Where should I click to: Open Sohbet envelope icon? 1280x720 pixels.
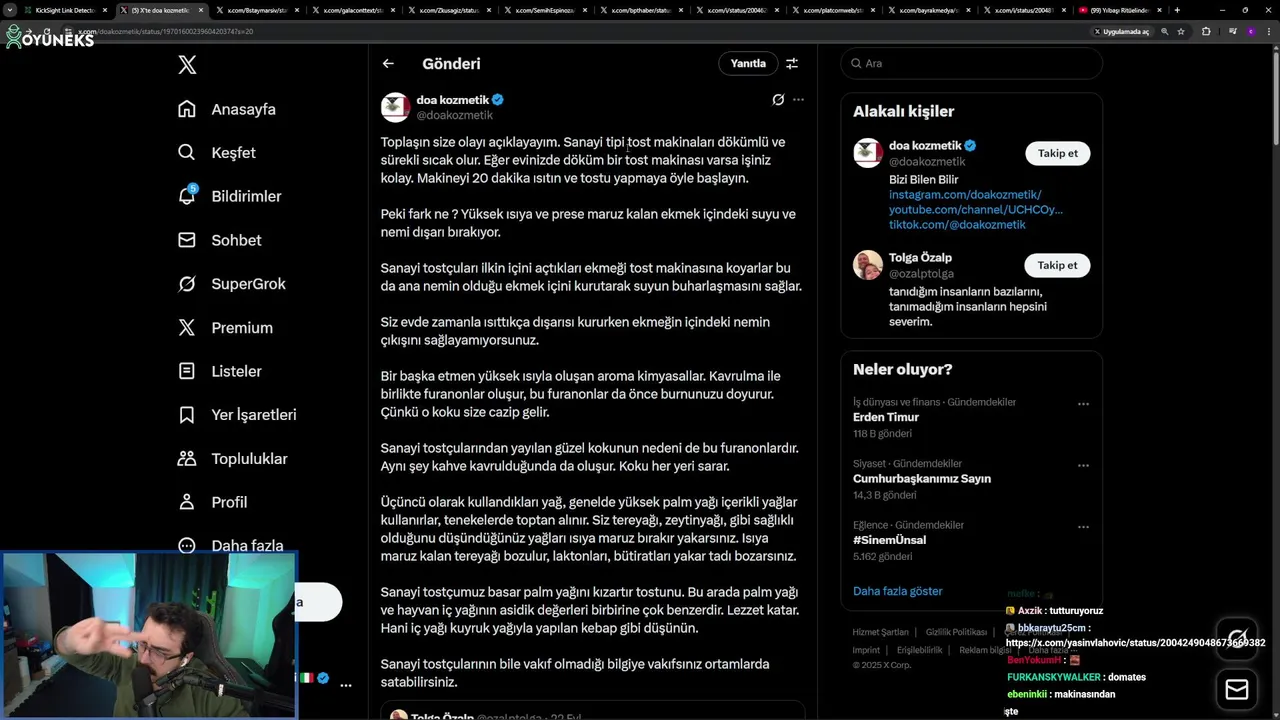pyautogui.click(x=187, y=240)
